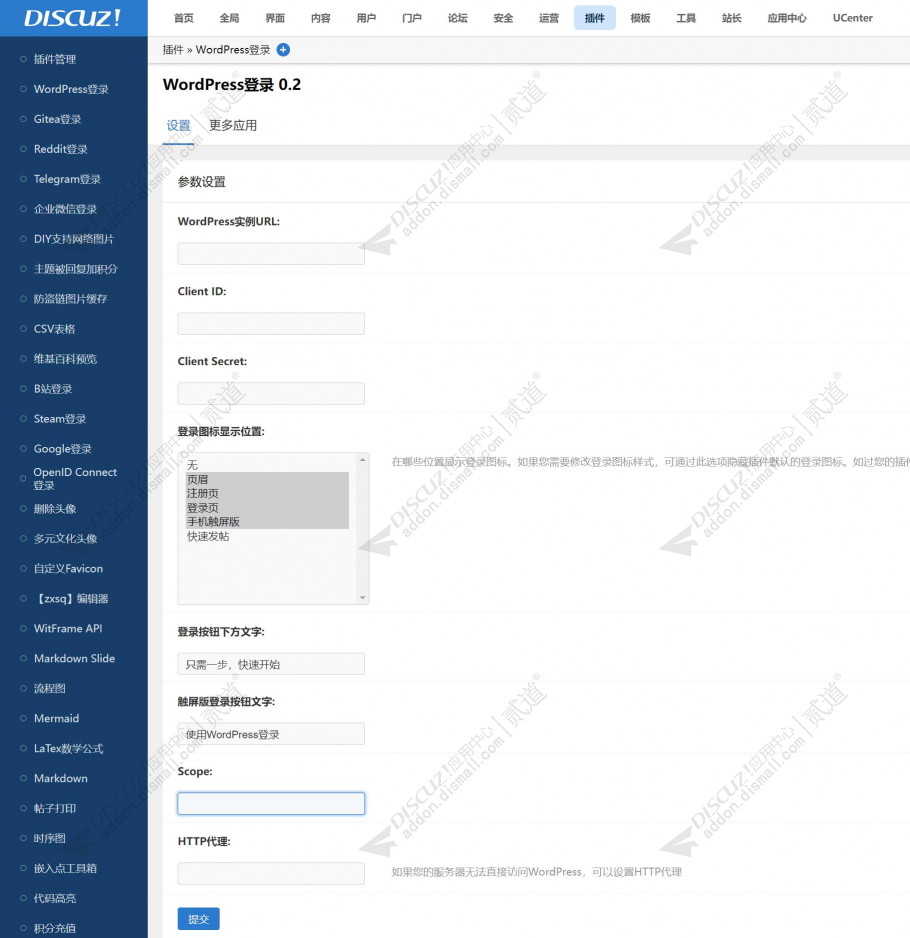Image resolution: width=910 pixels, height=938 pixels.
Task: Open 自定义Favicon sidebar entry
Action: tap(68, 568)
